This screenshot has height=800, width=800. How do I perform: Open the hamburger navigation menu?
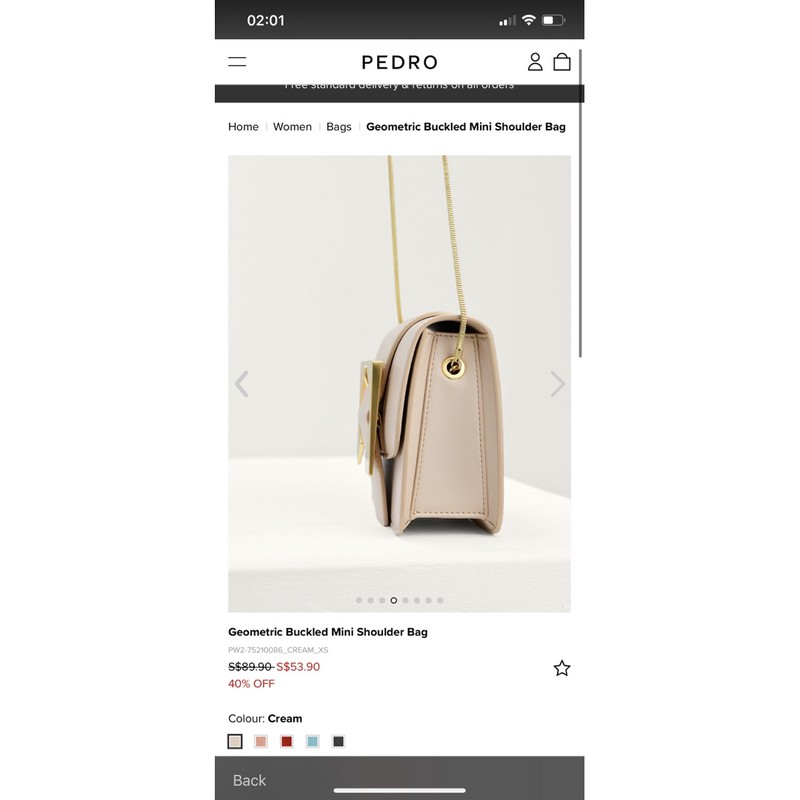237,62
